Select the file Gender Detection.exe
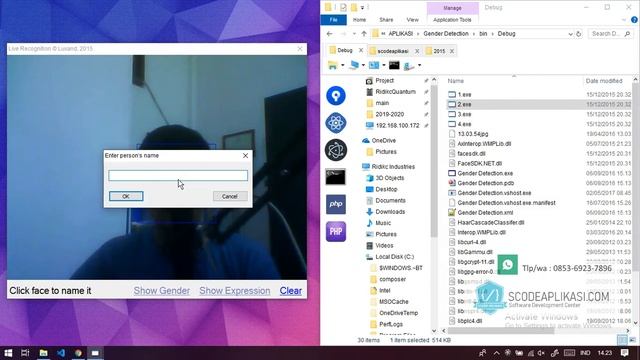 click(x=485, y=173)
